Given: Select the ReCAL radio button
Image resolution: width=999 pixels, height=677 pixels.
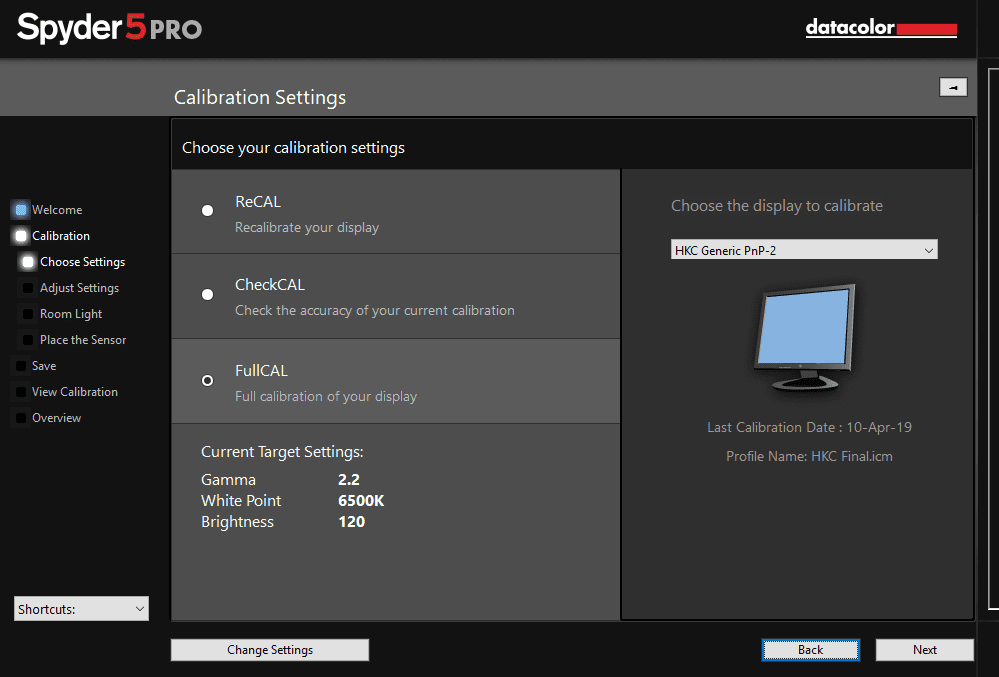Looking at the screenshot, I should pyautogui.click(x=208, y=211).
